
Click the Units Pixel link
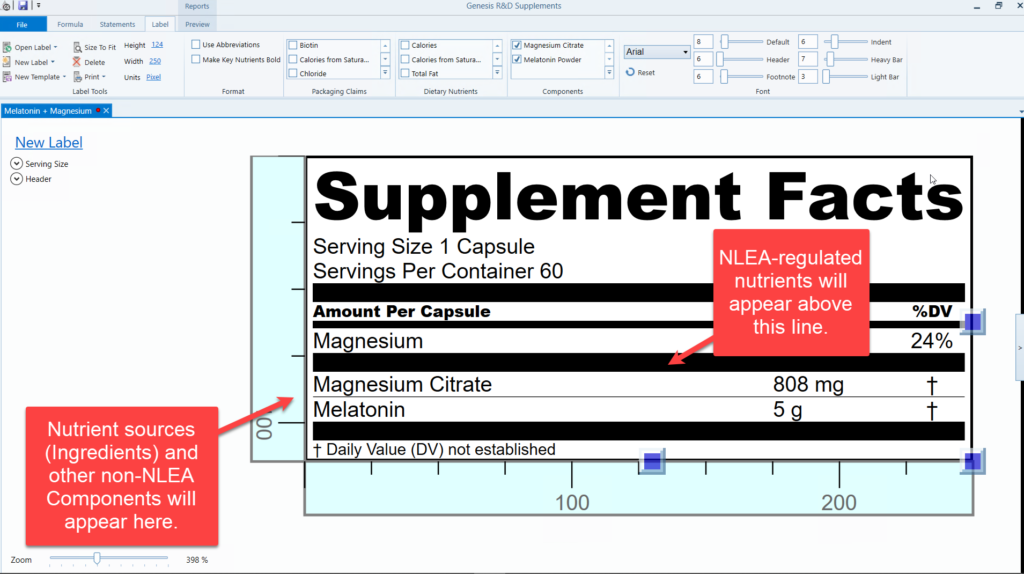153,77
